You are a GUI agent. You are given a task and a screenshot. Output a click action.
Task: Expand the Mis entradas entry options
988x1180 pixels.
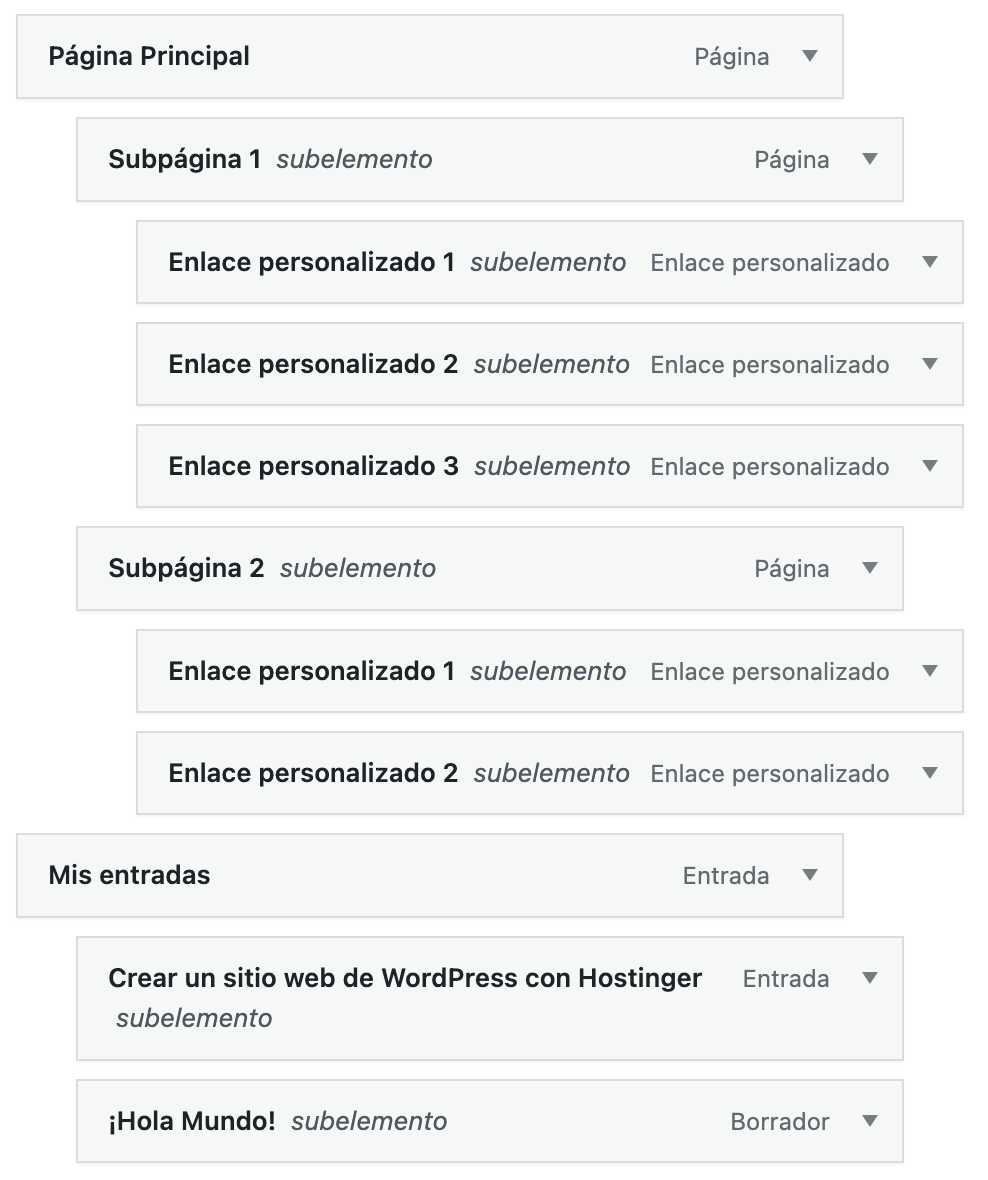tap(812, 875)
